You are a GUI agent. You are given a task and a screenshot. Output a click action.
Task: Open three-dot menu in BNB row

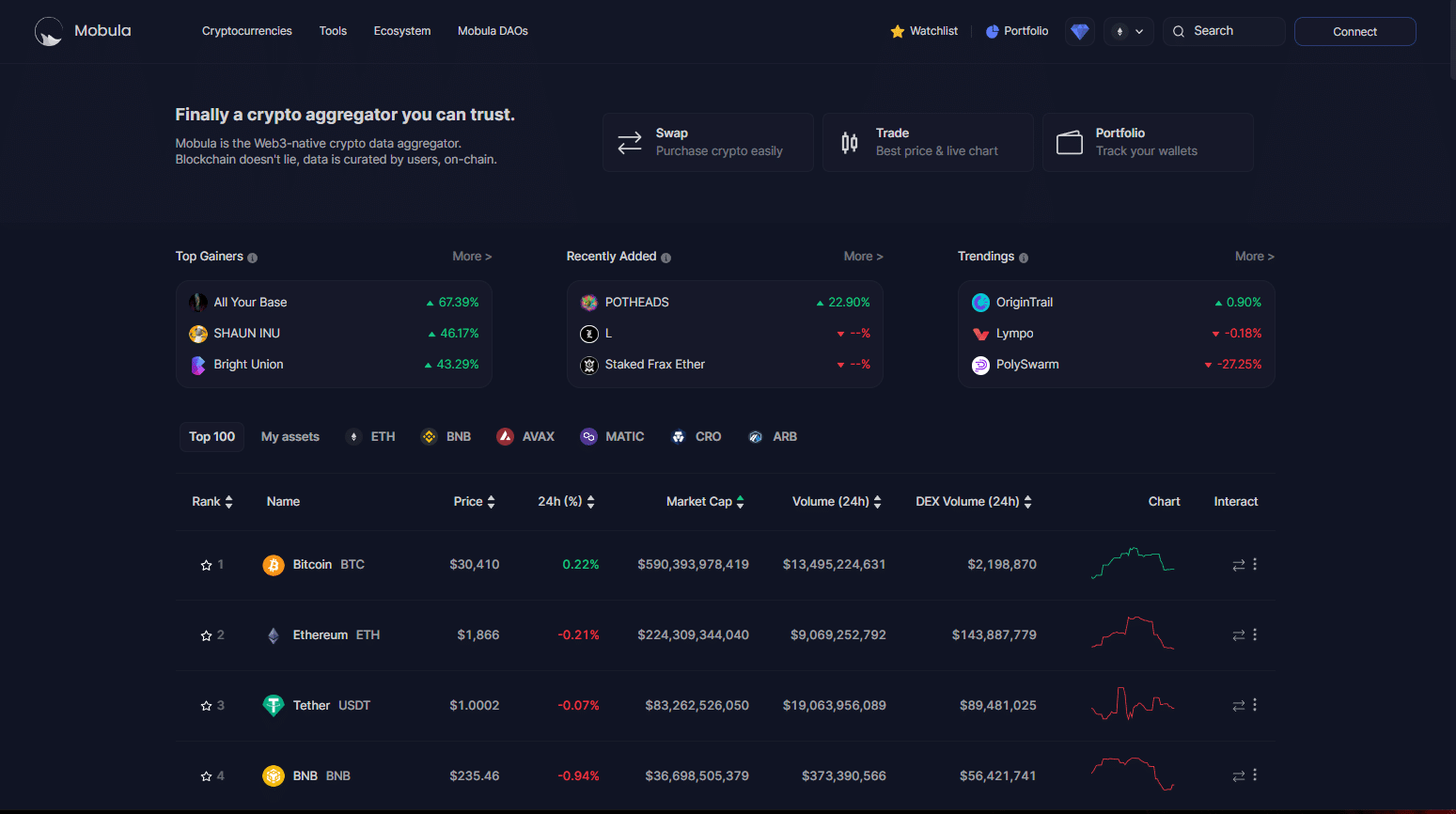1255,775
